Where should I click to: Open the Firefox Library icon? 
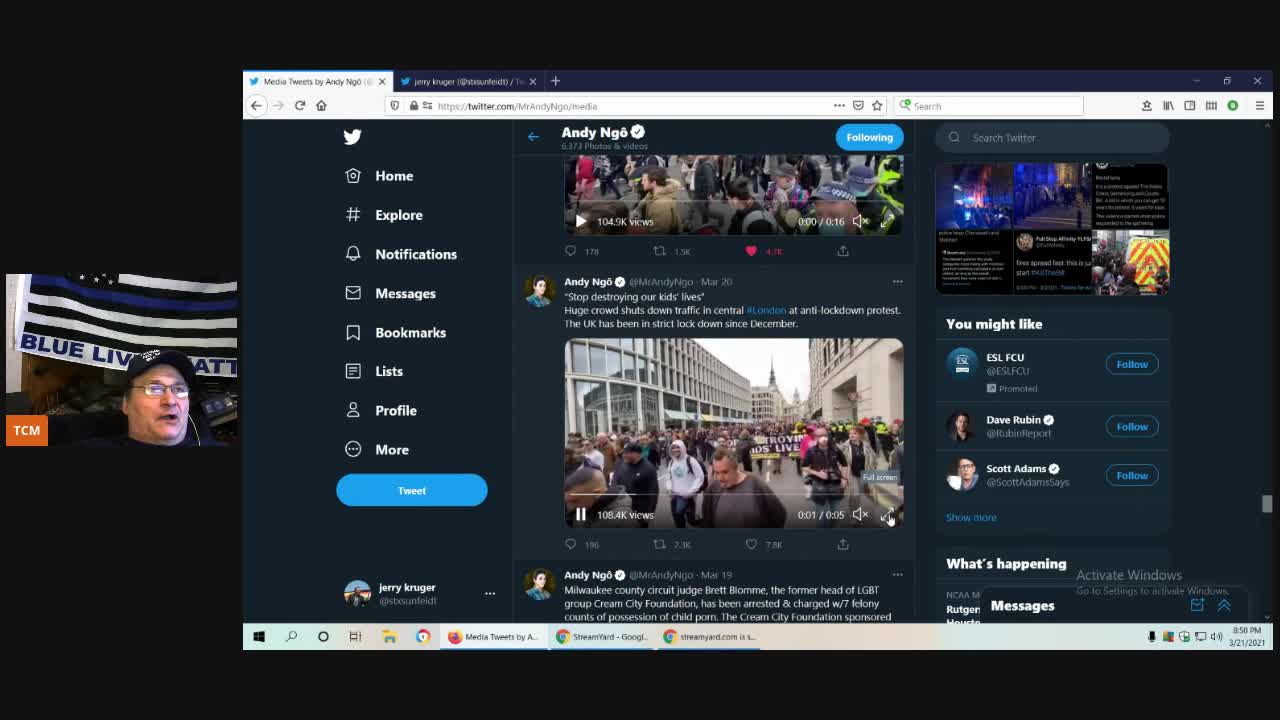click(1168, 106)
